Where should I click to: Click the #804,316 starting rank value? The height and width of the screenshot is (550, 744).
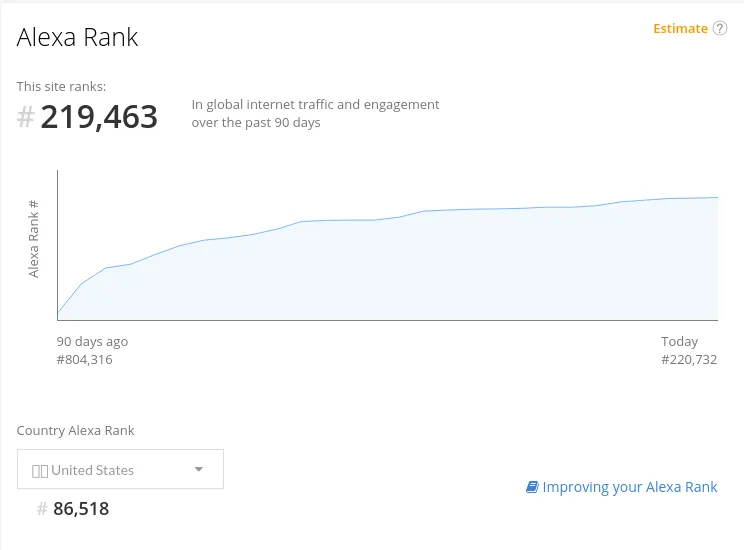pos(84,360)
